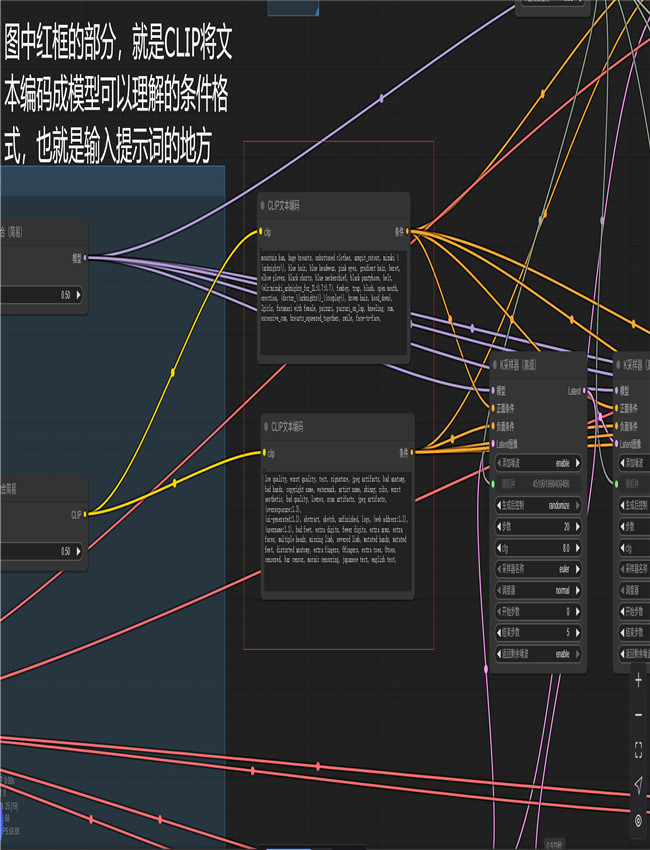Click the collapse dot on K采样器(高级) node
The width and height of the screenshot is (650, 850).
tap(494, 365)
